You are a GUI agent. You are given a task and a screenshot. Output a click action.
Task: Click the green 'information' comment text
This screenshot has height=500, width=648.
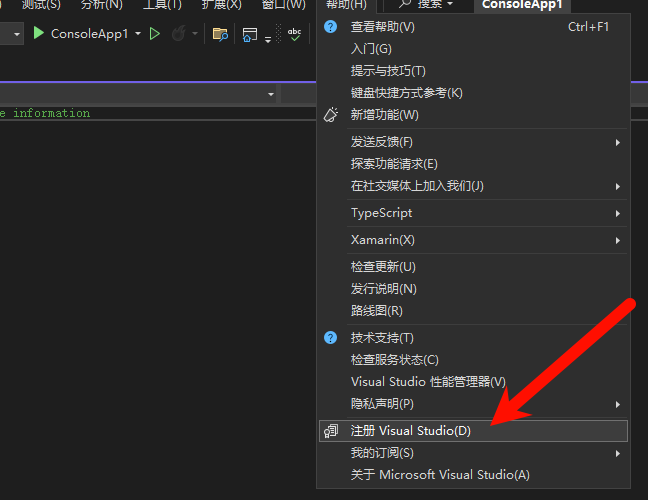point(51,113)
